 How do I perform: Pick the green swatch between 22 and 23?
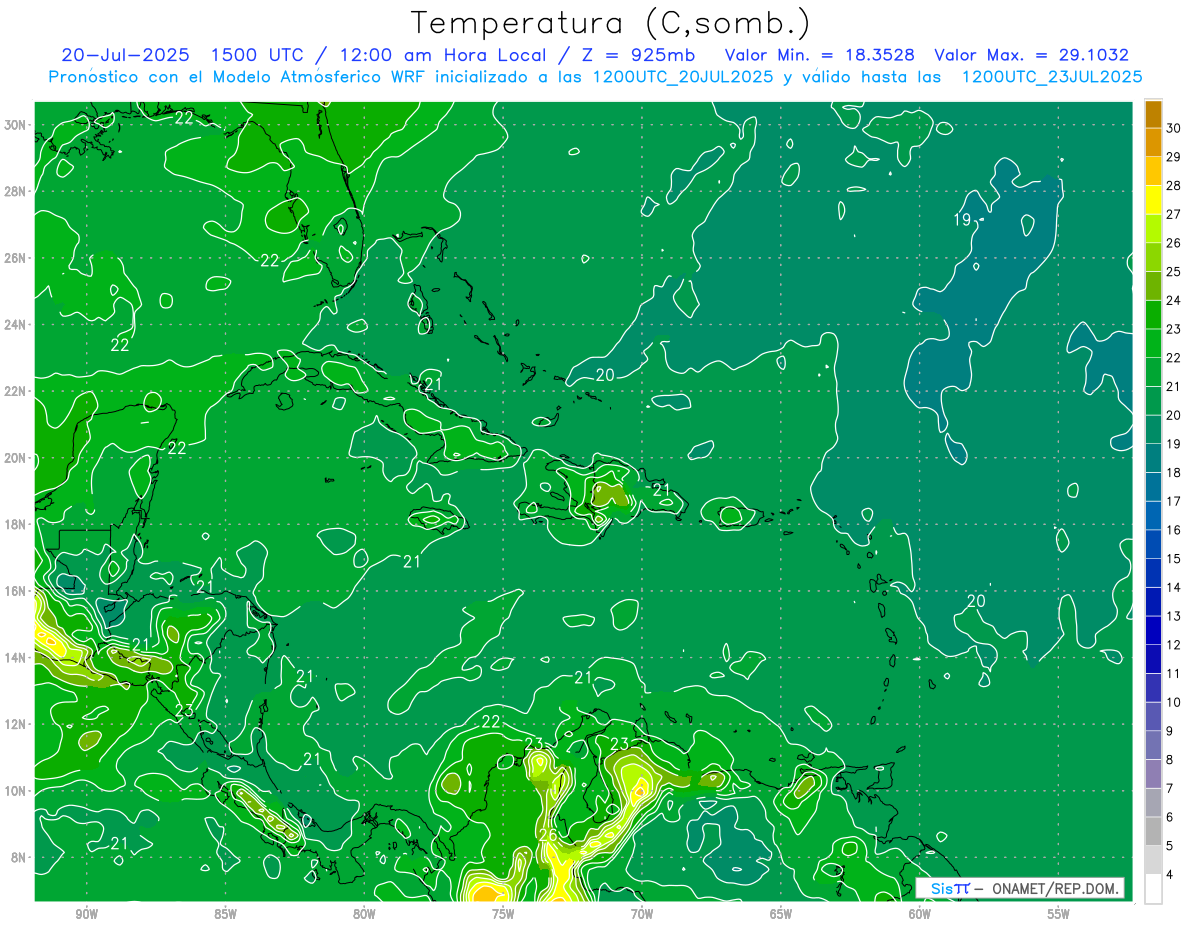[1153, 343]
